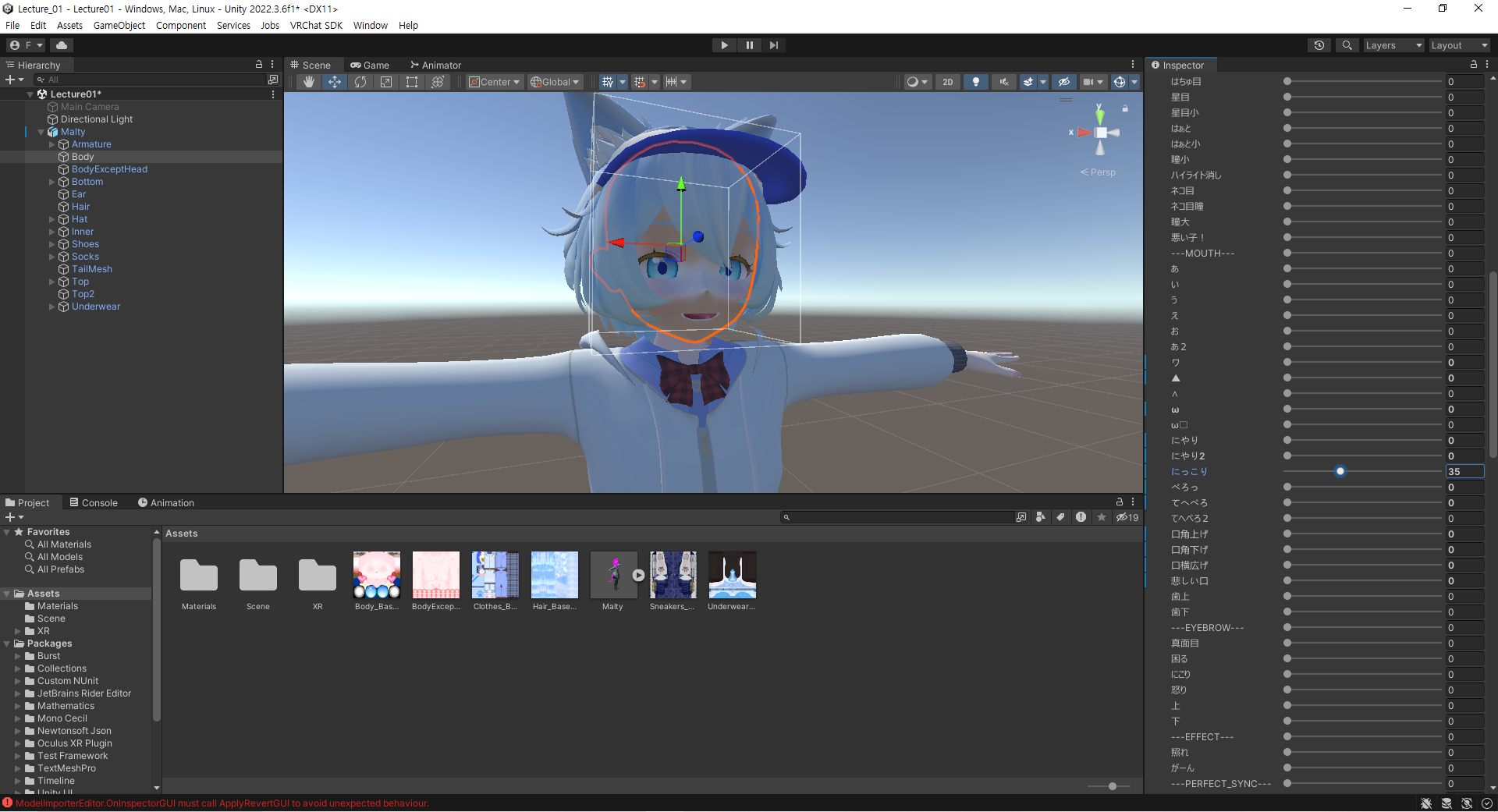Viewport: 1498px width, 812px height.
Task: Toggle scene effects icon
Action: point(1028,82)
